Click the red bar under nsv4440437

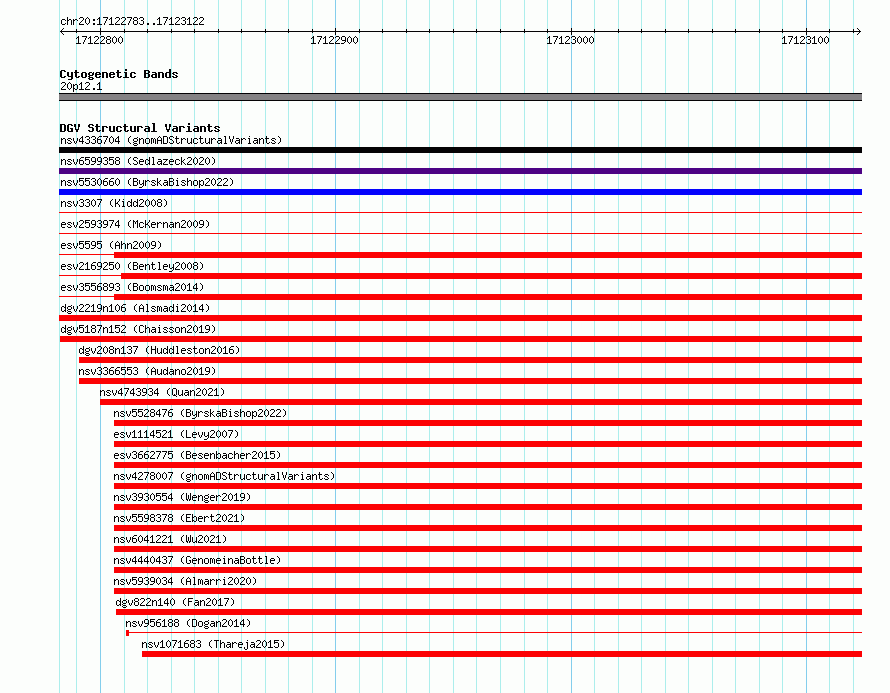[x=488, y=570]
